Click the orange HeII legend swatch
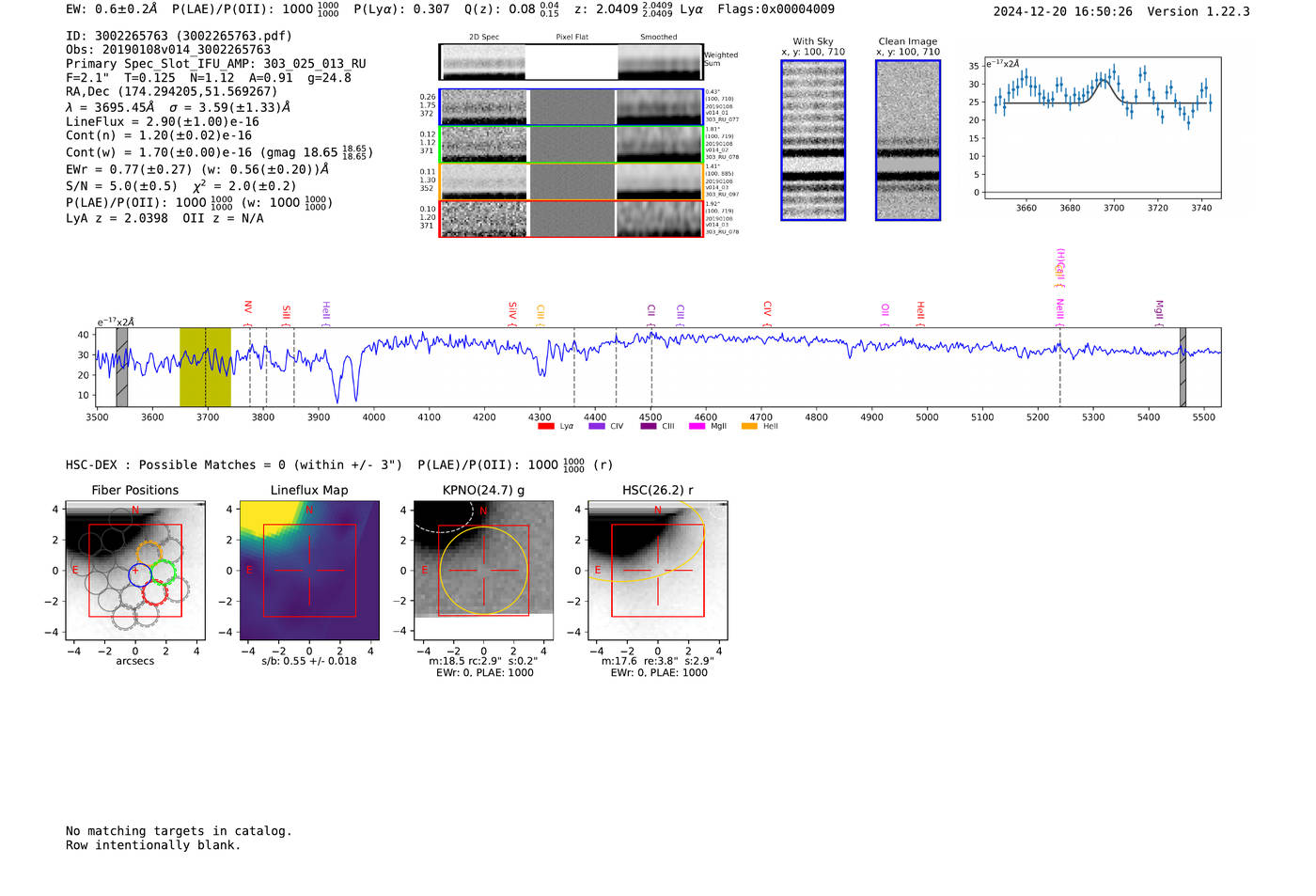 749,426
